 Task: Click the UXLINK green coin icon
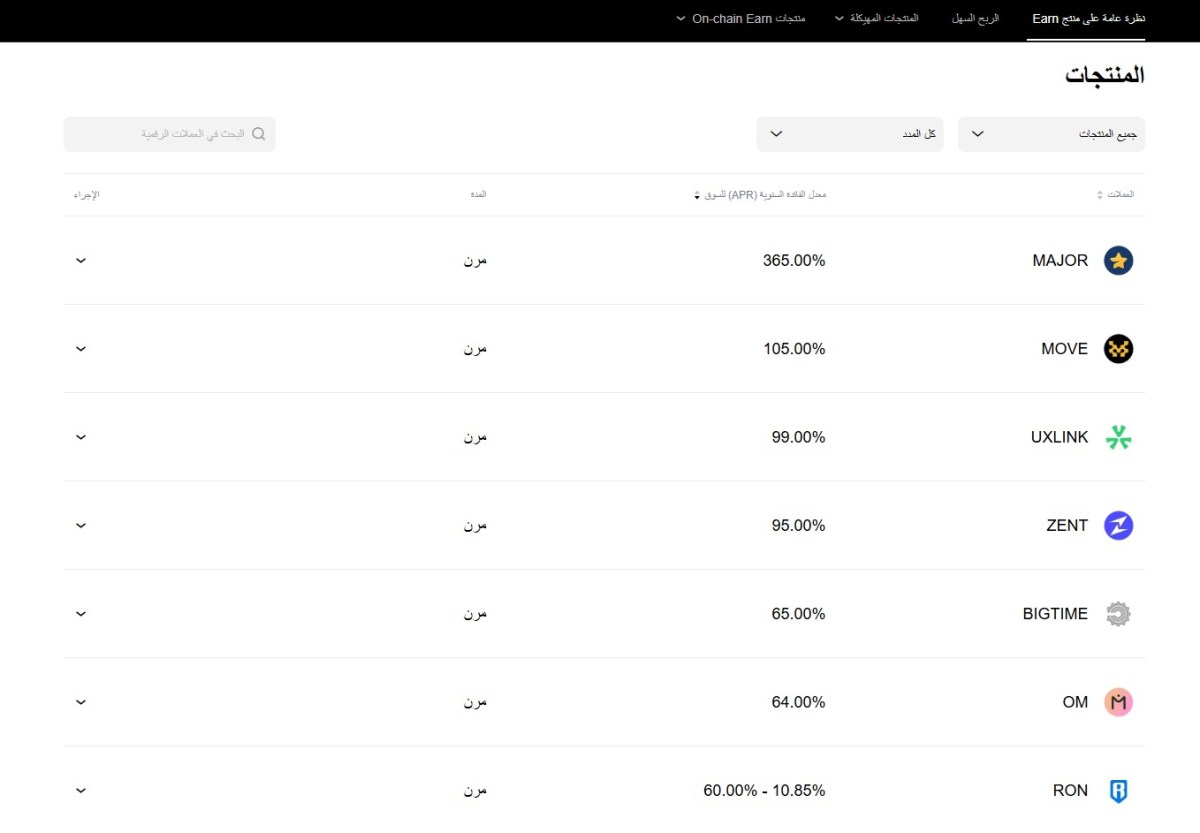(1118, 437)
